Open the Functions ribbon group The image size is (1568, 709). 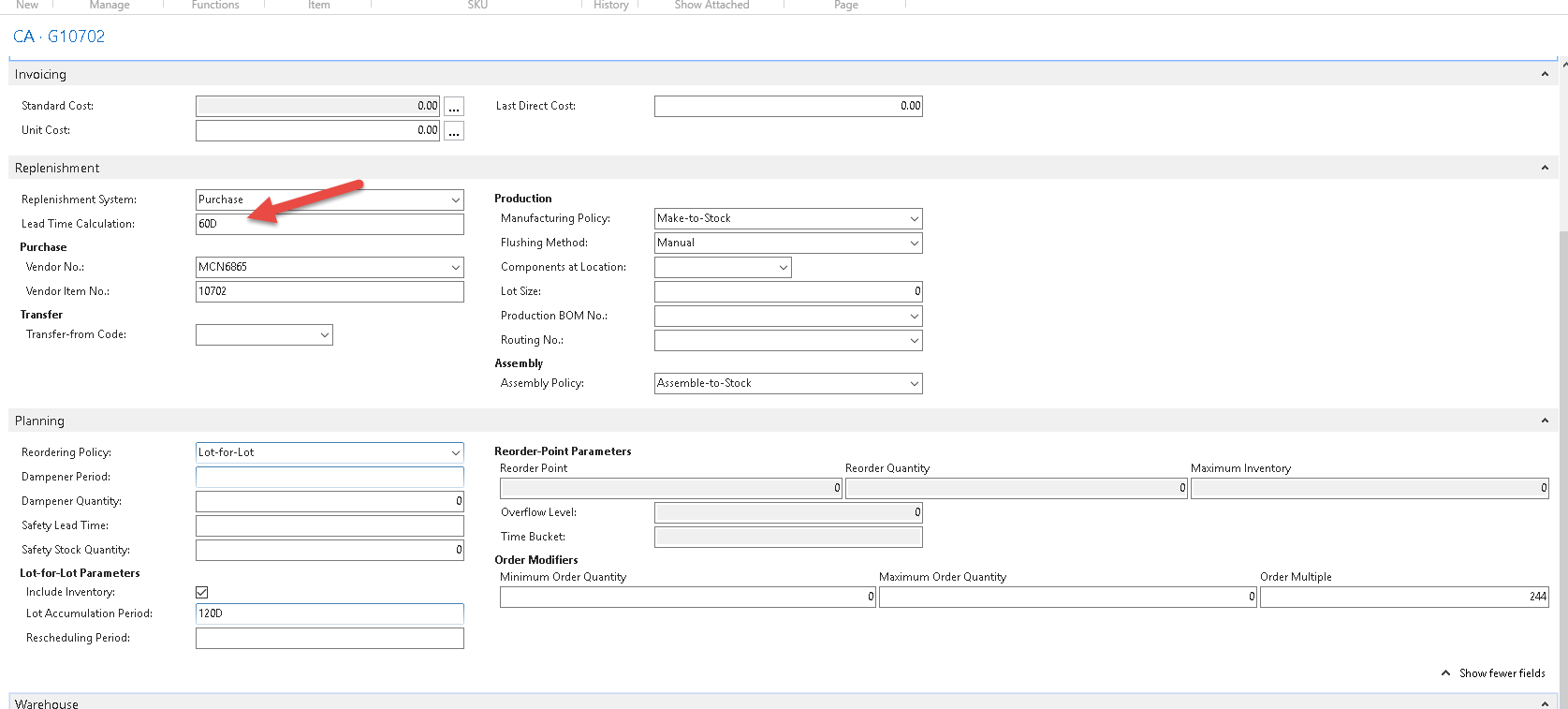[x=215, y=5]
